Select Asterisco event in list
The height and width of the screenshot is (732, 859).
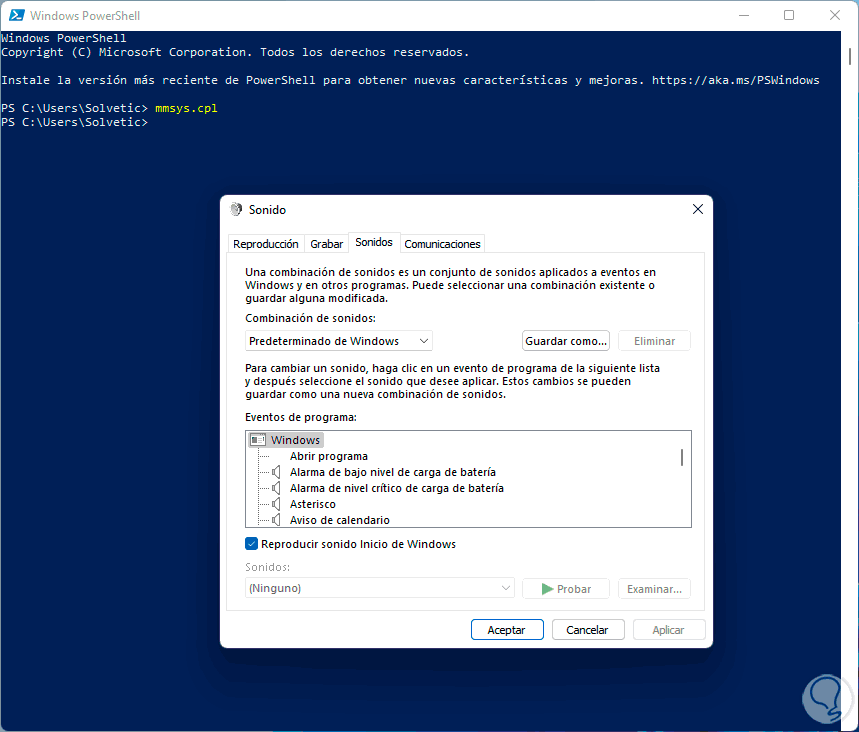click(312, 504)
